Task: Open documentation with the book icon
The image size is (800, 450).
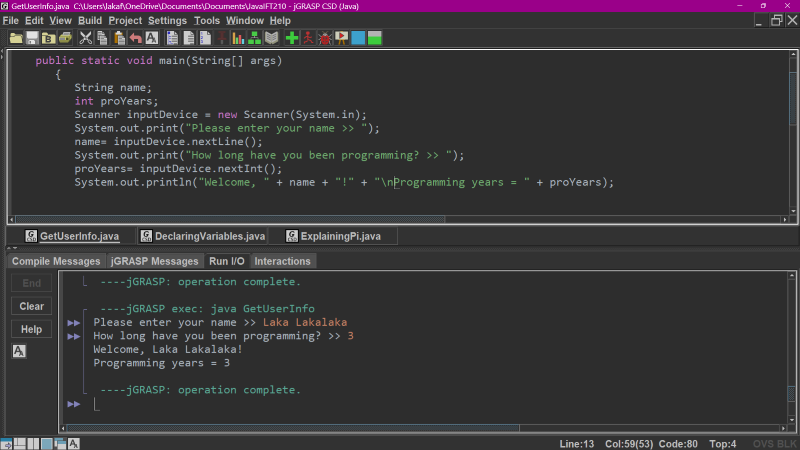Action: pyautogui.click(x=271, y=38)
